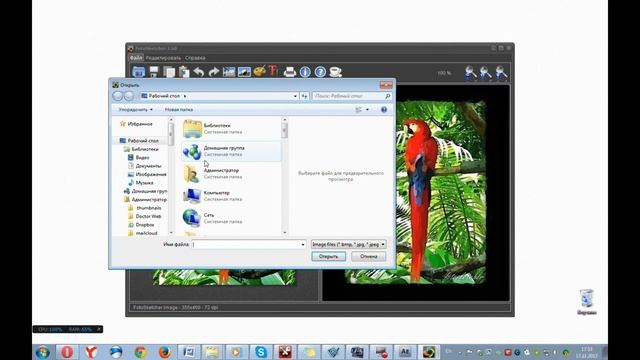Select Рабочий стол in the navigation pane
Image resolution: width=640 pixels, height=360 pixels.
139,140
